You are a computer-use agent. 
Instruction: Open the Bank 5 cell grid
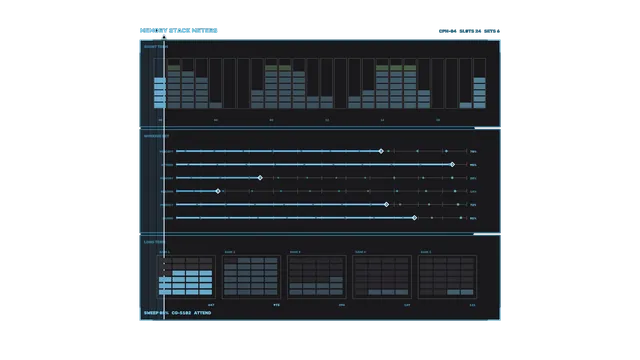click(x=447, y=277)
